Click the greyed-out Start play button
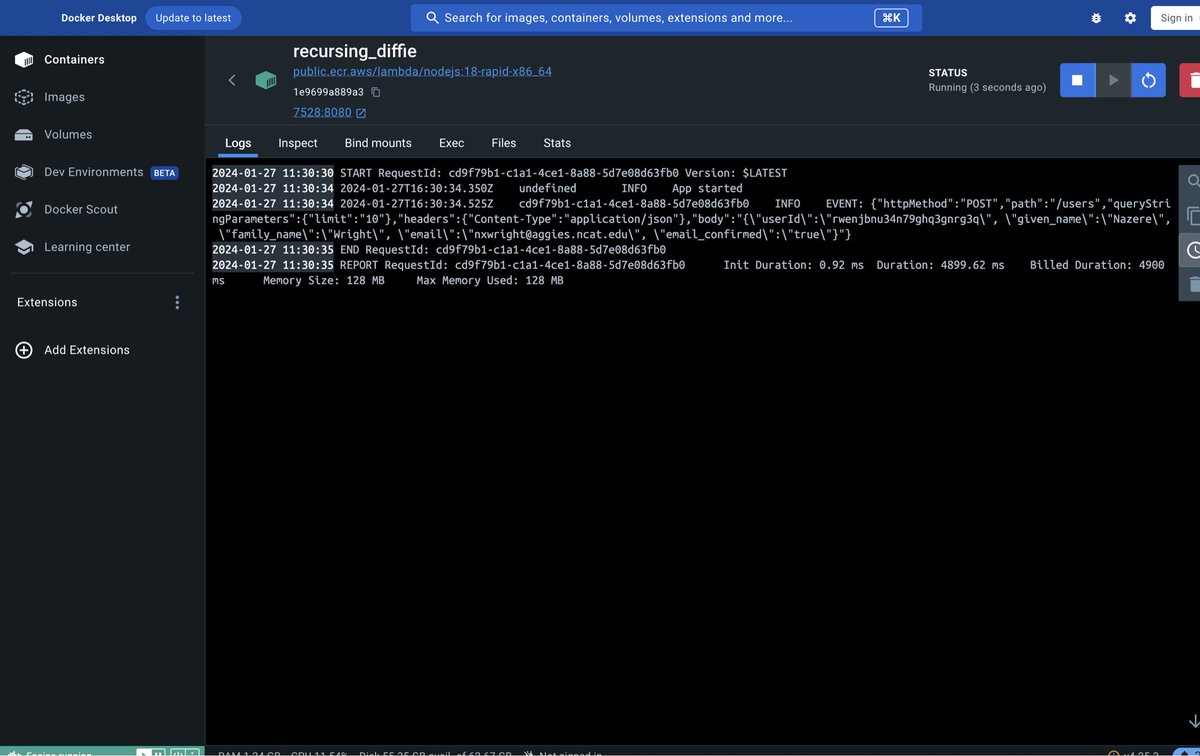 1113,80
